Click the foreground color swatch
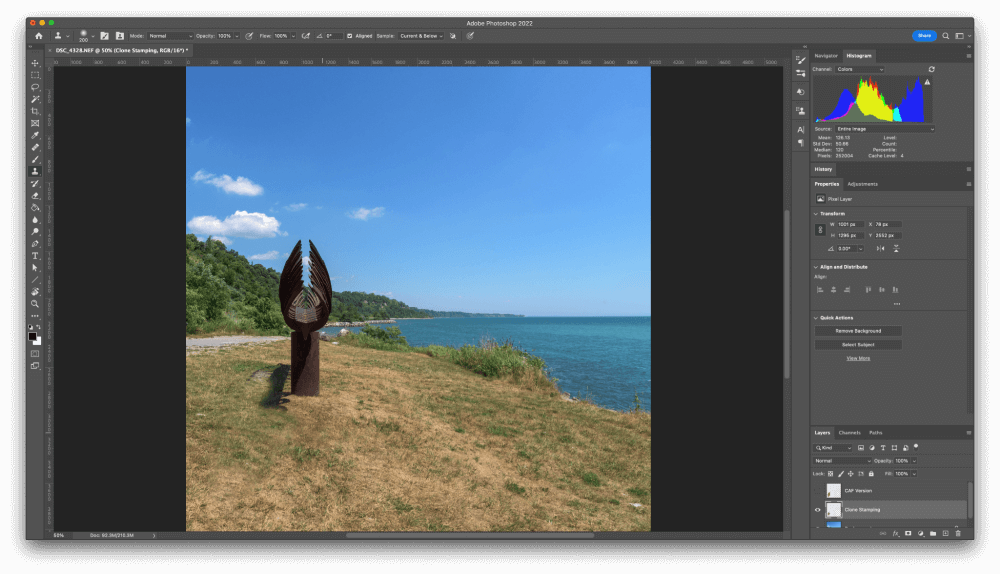This screenshot has height=574, width=1000. pos(32,336)
